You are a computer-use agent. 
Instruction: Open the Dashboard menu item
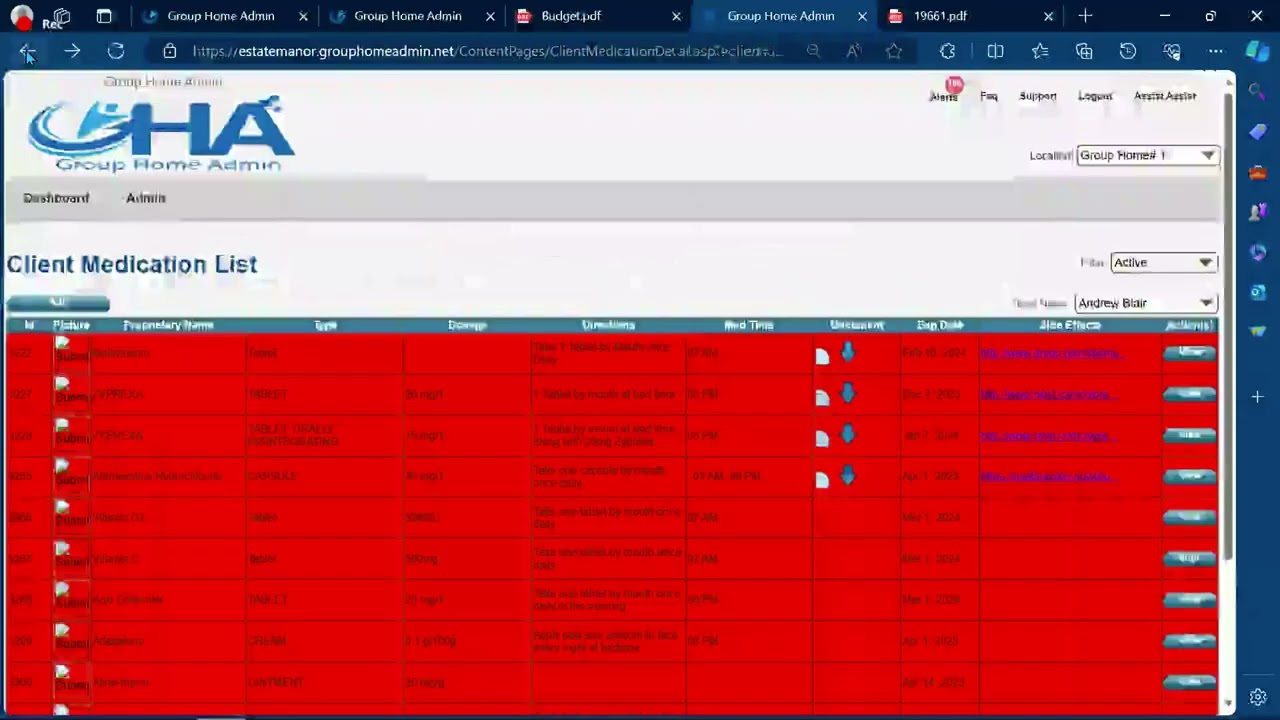point(56,198)
